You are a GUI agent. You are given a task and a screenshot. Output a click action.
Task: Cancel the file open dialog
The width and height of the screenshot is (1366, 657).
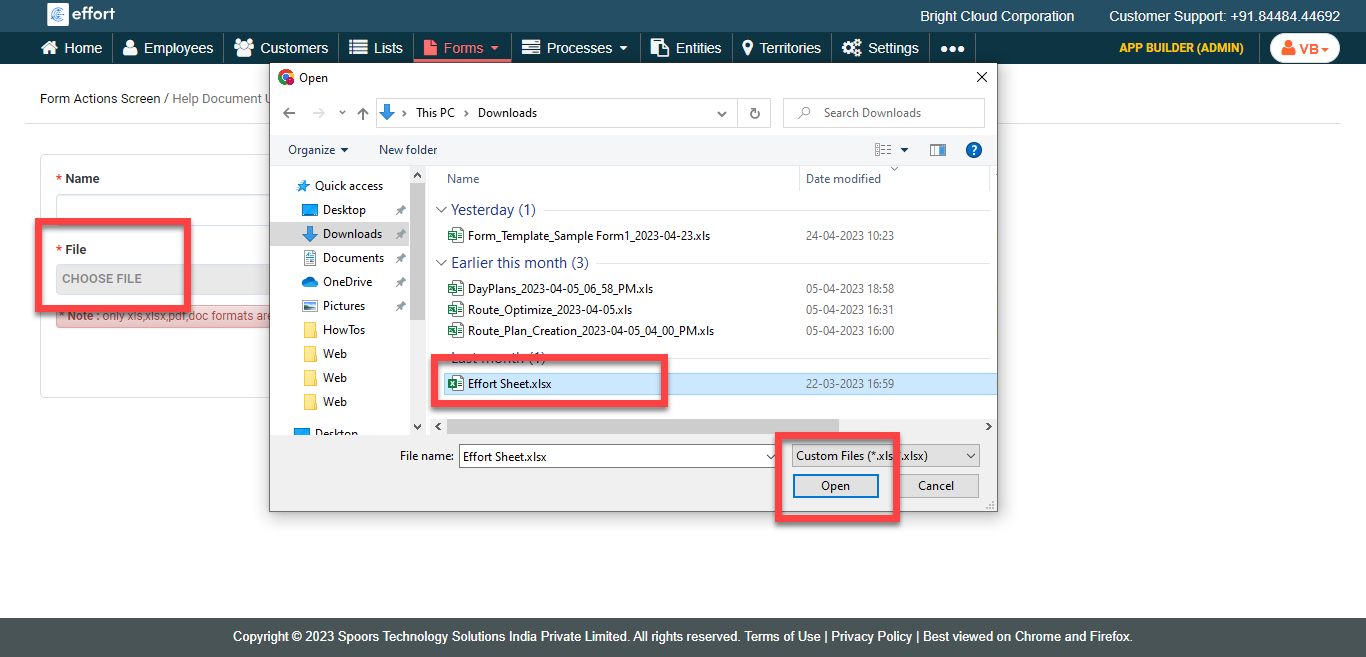(935, 486)
